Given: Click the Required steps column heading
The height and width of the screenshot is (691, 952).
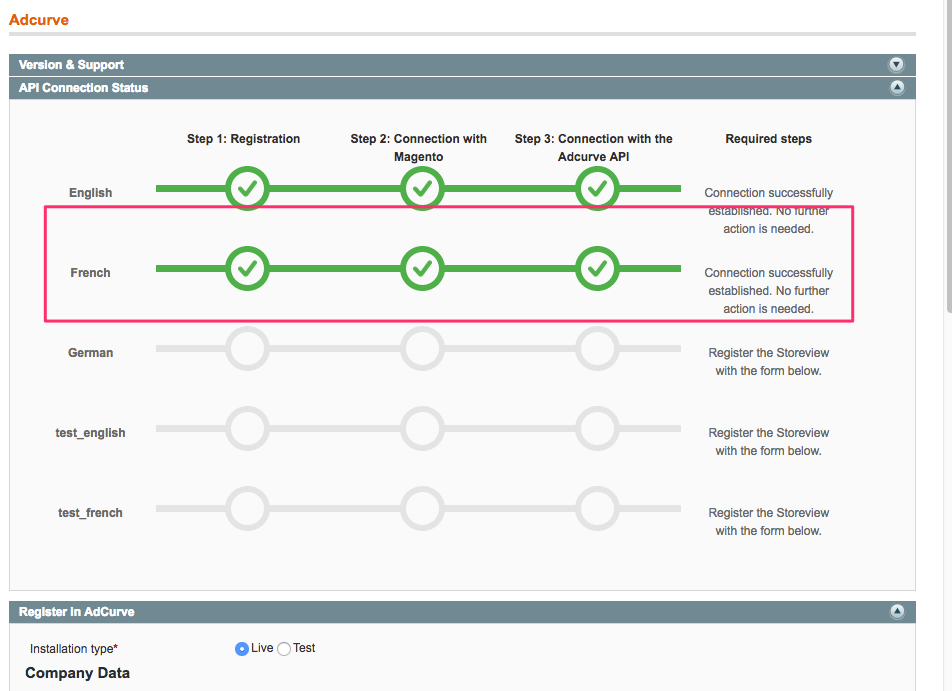Looking at the screenshot, I should pyautogui.click(x=769, y=139).
